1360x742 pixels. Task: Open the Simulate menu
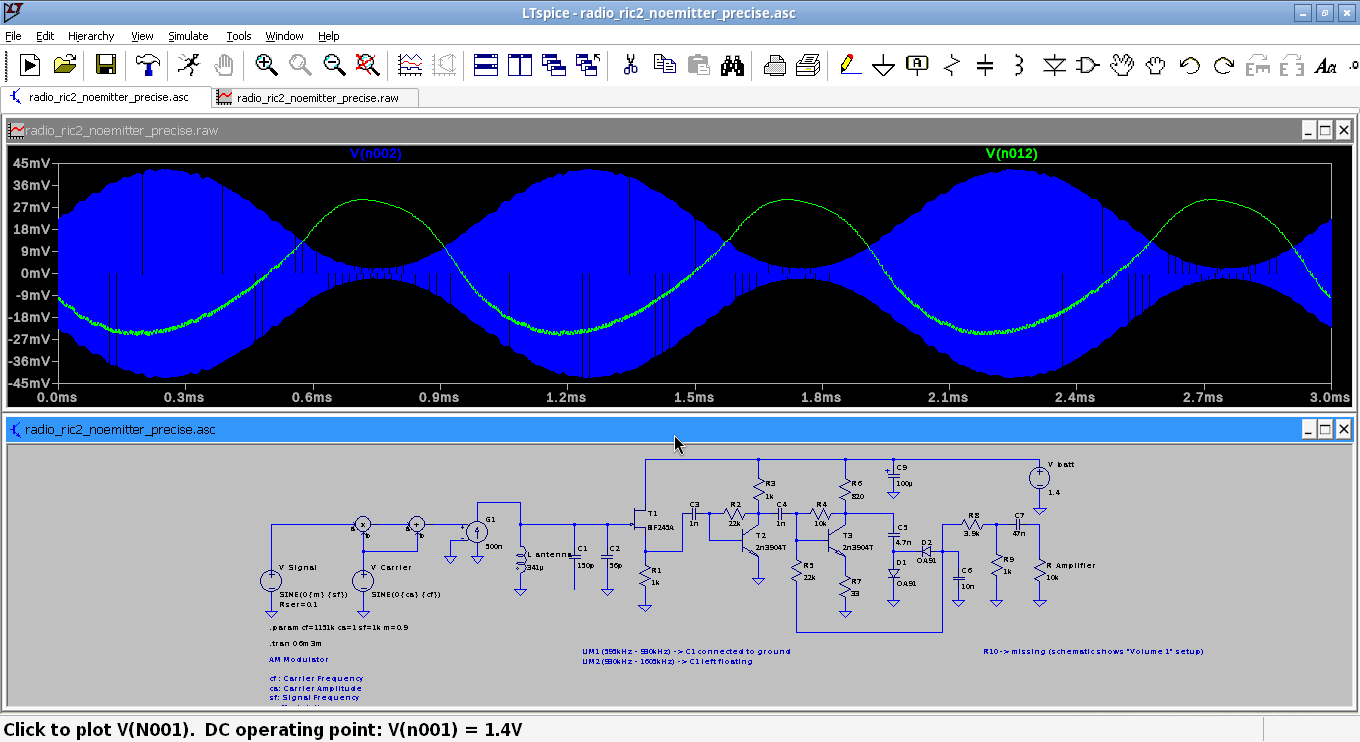(188, 36)
